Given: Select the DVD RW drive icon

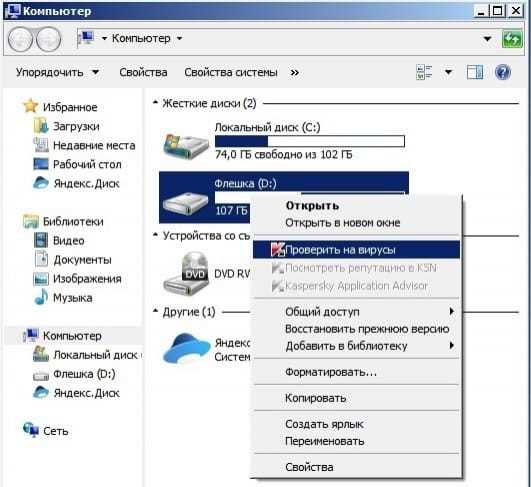Looking at the screenshot, I should (186, 273).
